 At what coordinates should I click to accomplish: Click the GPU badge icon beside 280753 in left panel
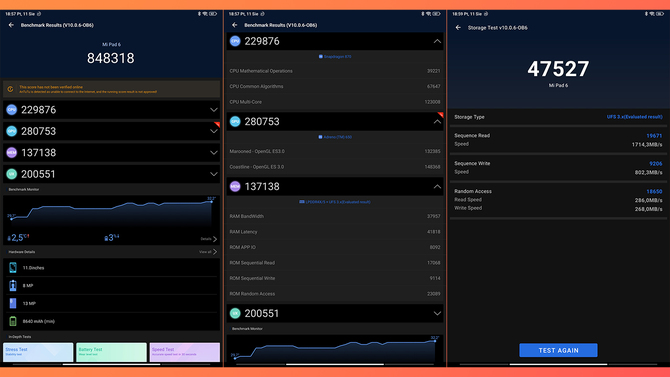click(12, 131)
